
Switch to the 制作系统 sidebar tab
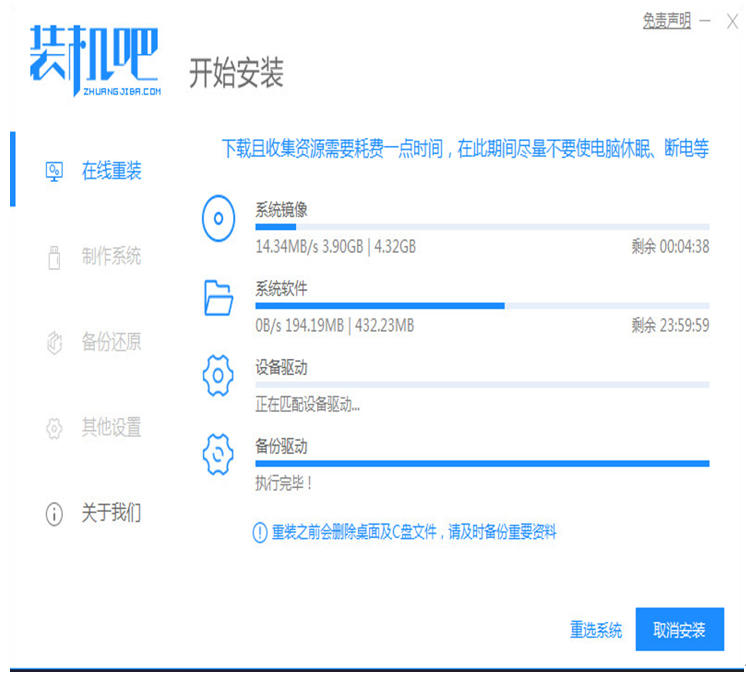coord(111,256)
